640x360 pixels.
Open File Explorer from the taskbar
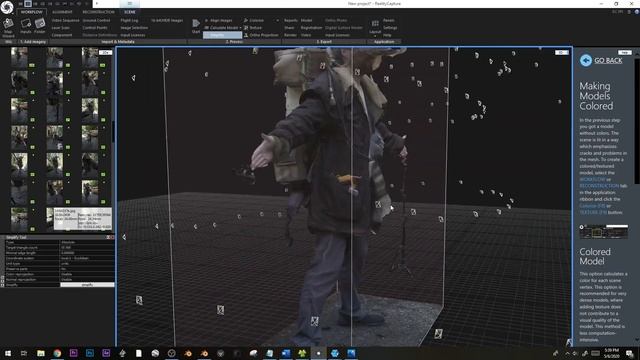tap(41, 353)
